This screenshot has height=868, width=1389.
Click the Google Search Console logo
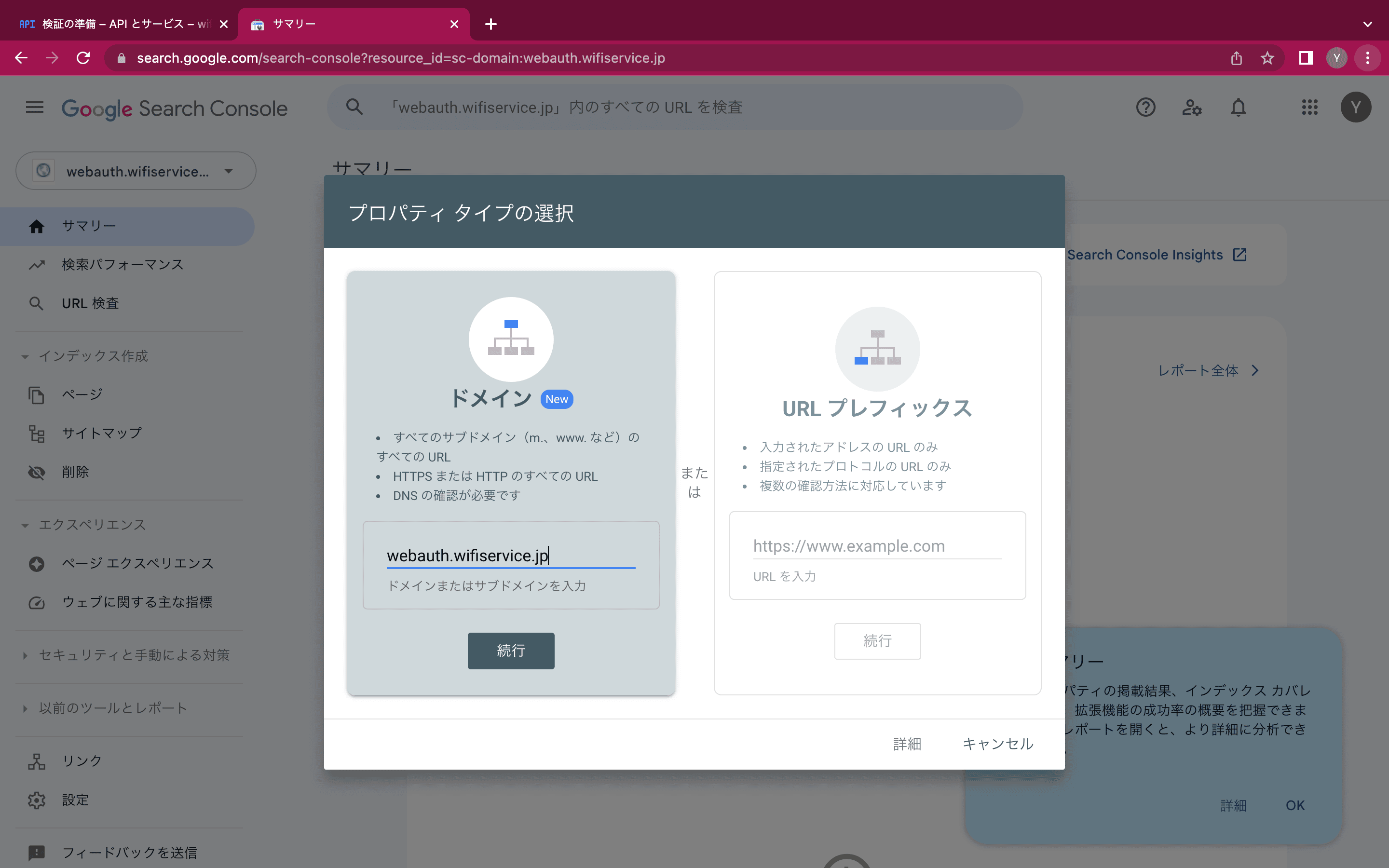tap(175, 108)
